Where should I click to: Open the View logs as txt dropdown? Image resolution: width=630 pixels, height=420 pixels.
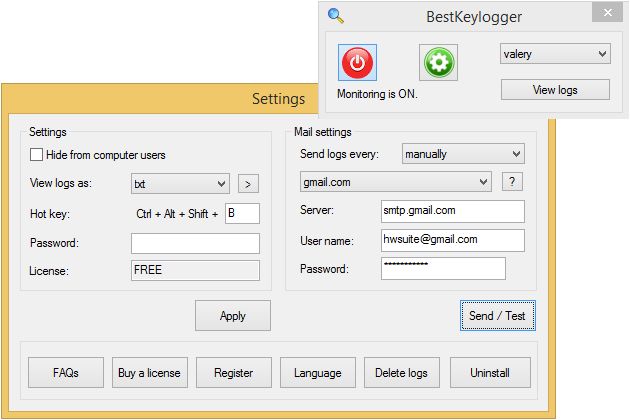[x=180, y=184]
